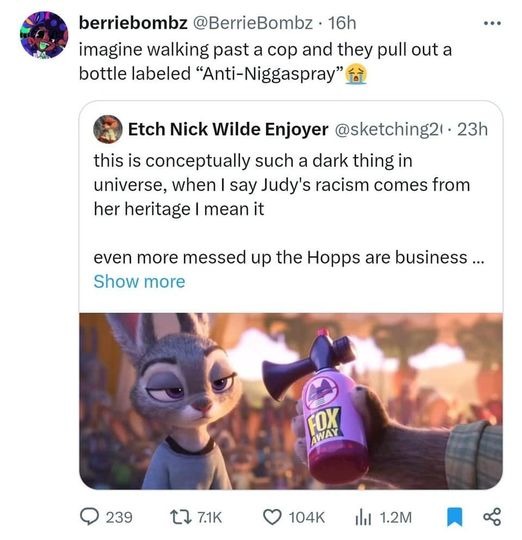The image size is (522, 540).
Task: View tweet analytics bar chart icon
Action: tap(363, 517)
